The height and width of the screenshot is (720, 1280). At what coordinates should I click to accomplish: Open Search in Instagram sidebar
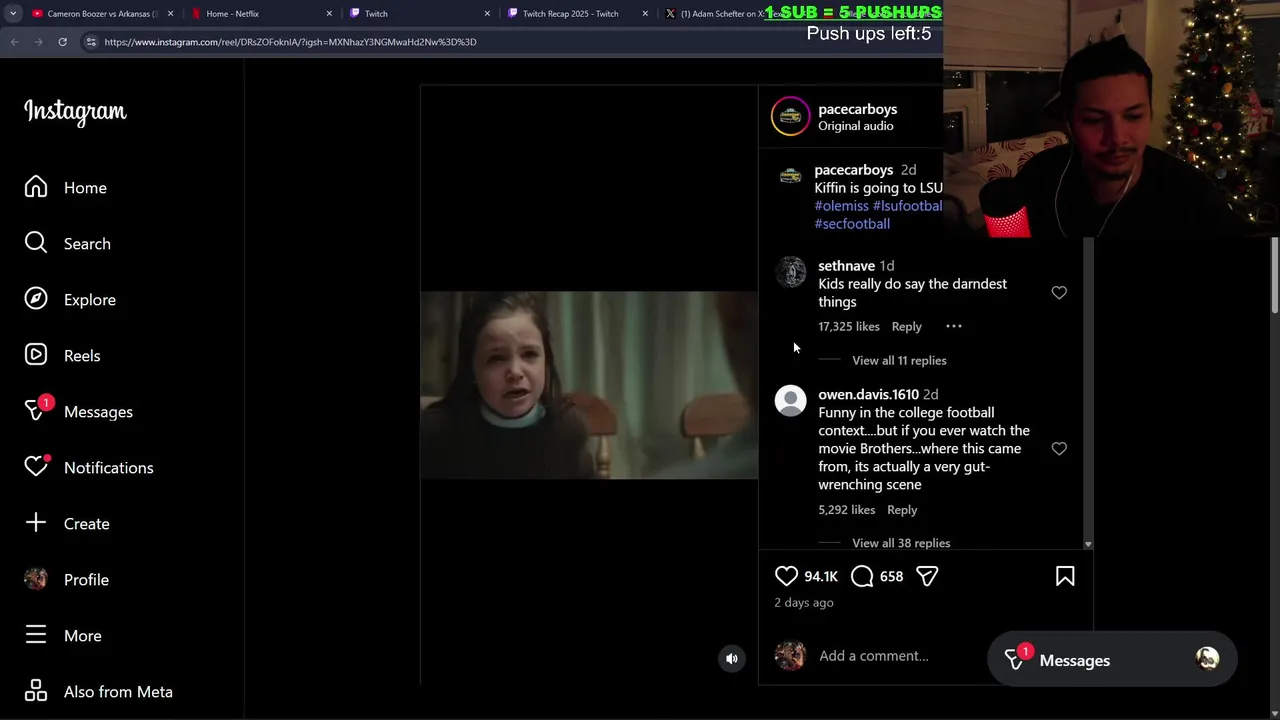click(68, 244)
